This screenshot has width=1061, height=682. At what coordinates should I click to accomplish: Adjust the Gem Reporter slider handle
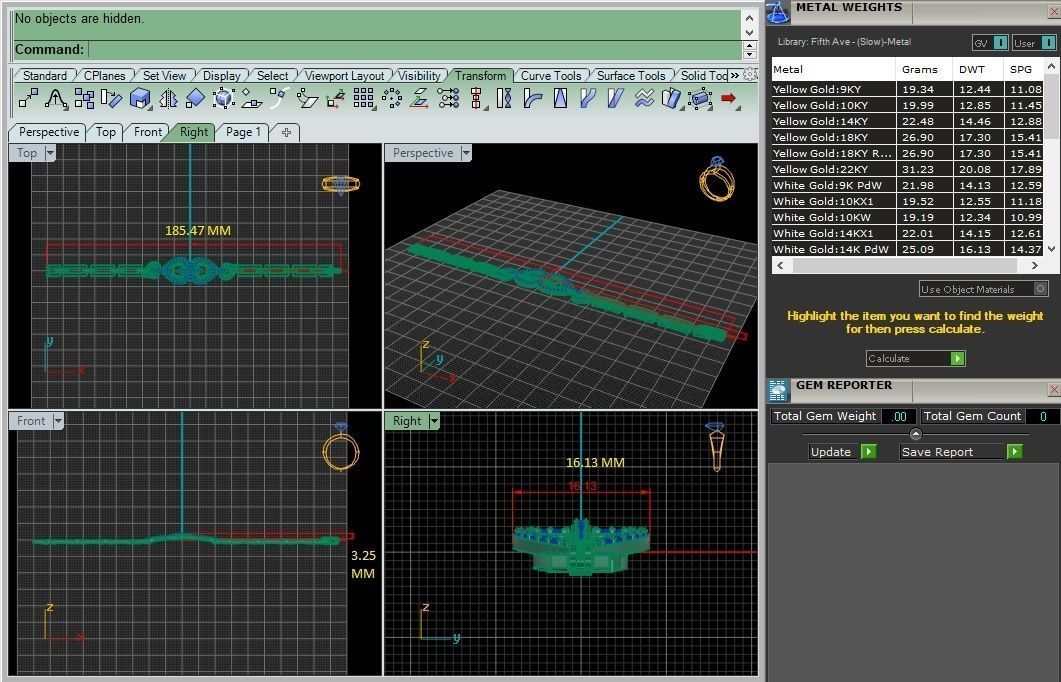(x=916, y=434)
